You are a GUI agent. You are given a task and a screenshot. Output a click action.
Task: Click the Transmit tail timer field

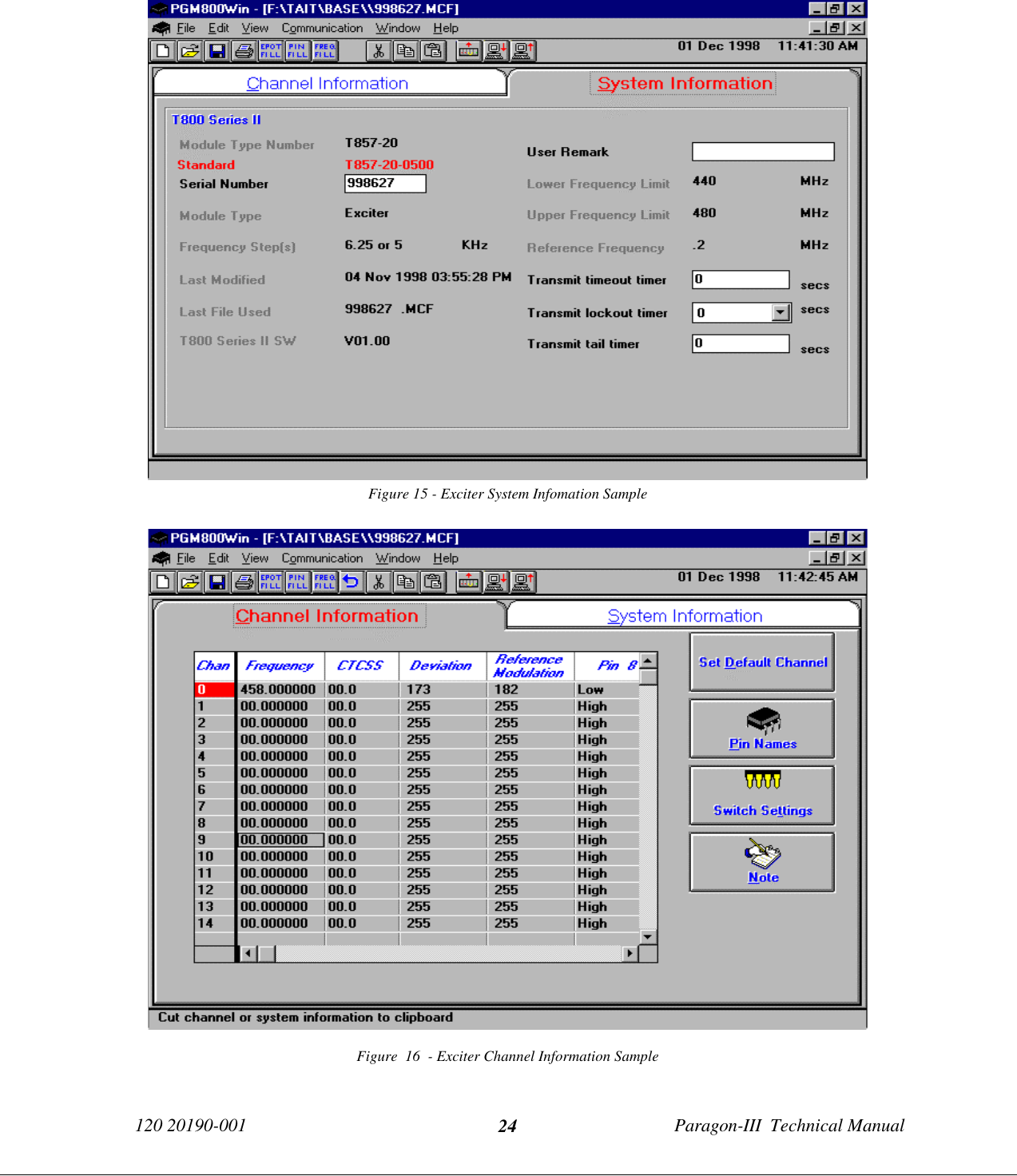pos(741,344)
